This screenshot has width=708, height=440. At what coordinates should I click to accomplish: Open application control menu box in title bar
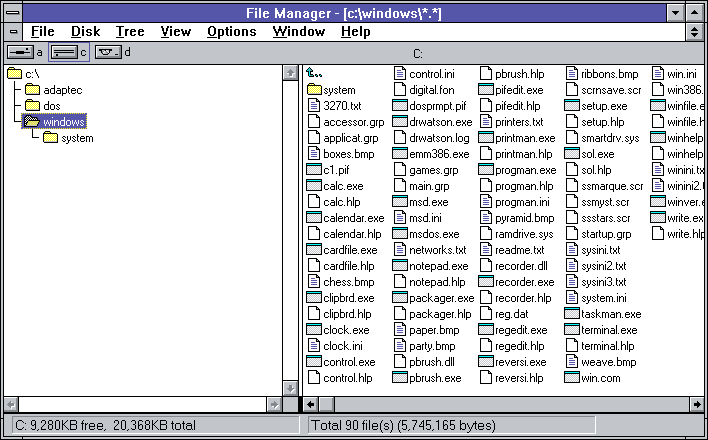point(13,12)
